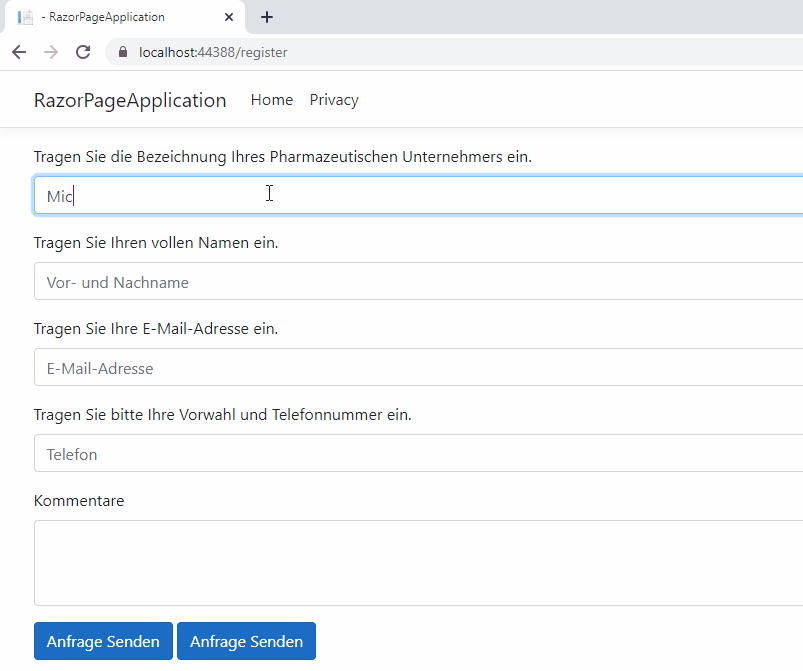Viewport: 803px width, 671px height.
Task: Open a new tab with the plus icon
Action: click(x=267, y=17)
